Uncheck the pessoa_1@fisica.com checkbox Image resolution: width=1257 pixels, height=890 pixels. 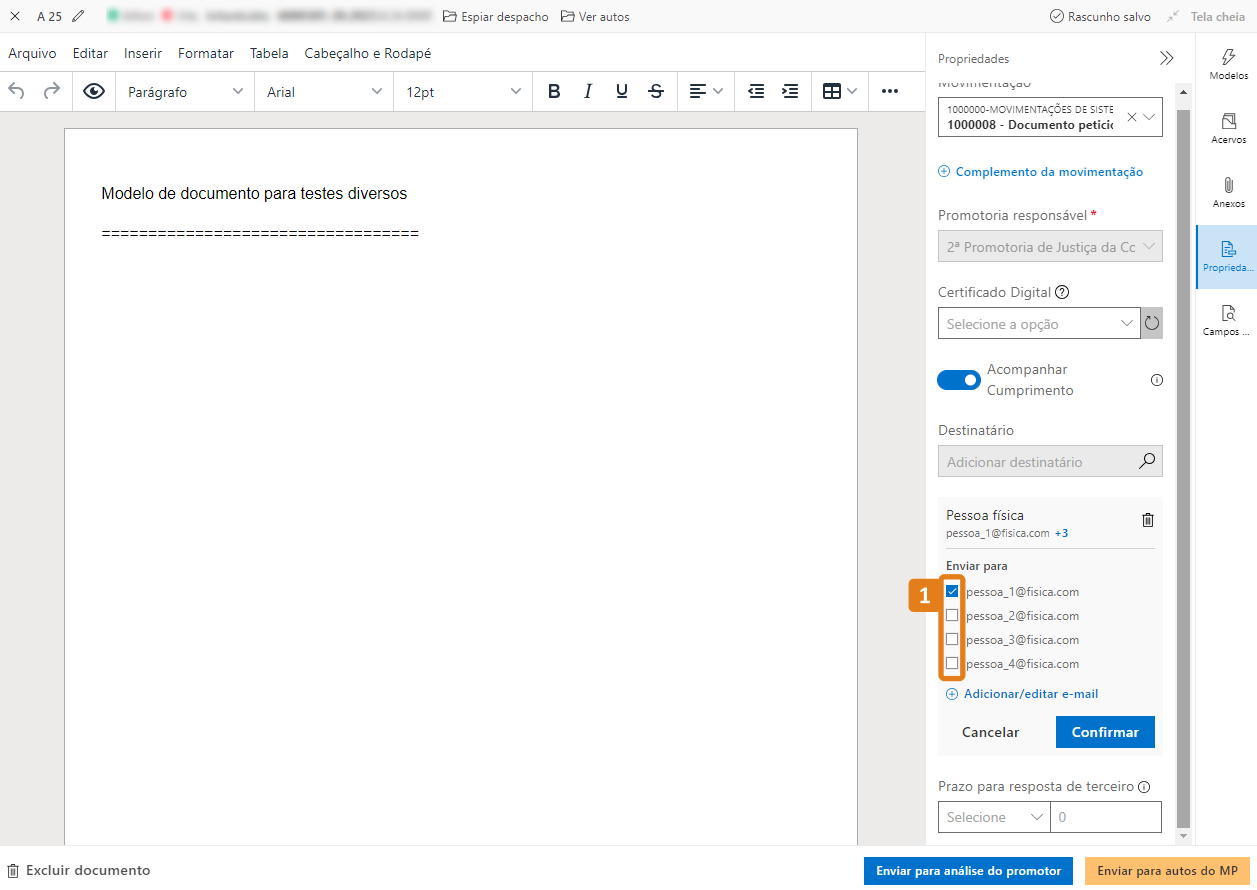point(952,591)
